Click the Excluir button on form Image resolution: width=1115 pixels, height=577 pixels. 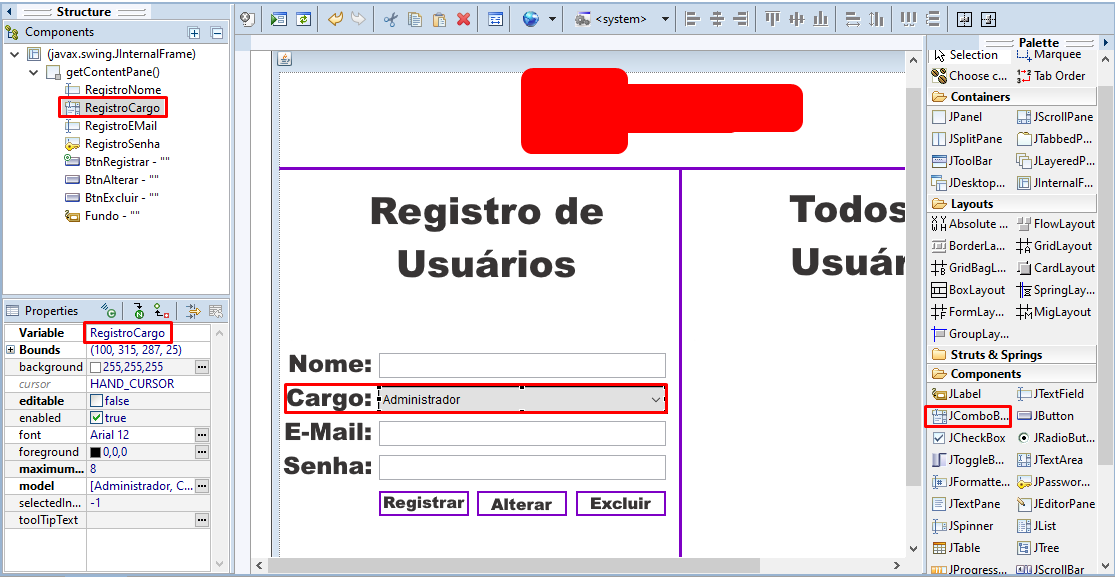(621, 503)
